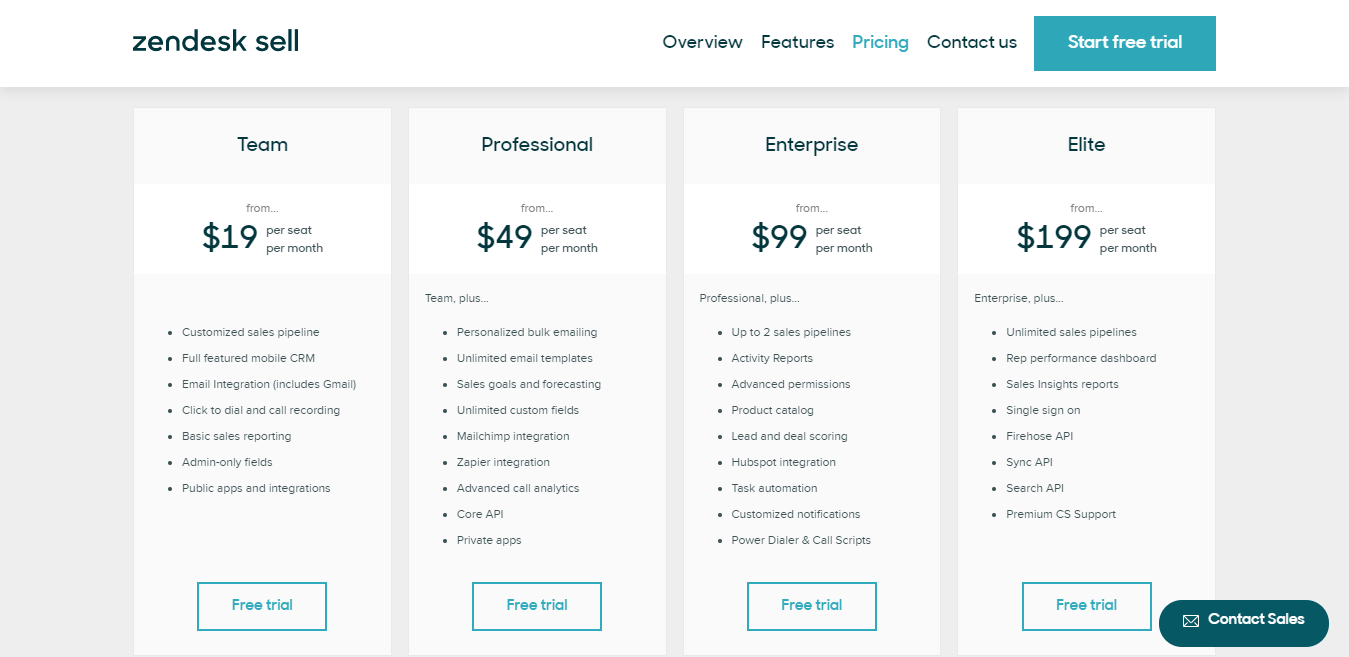The image size is (1349, 657).
Task: Click the Start free trial button
Action: point(1124,43)
